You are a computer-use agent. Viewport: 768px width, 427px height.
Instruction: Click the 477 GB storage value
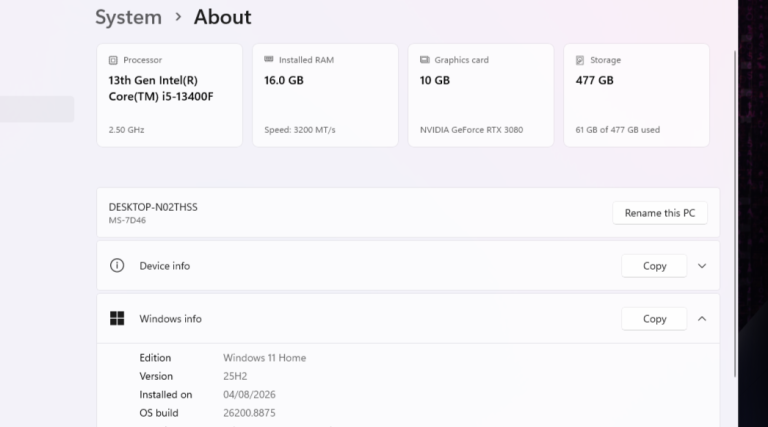[594, 80]
